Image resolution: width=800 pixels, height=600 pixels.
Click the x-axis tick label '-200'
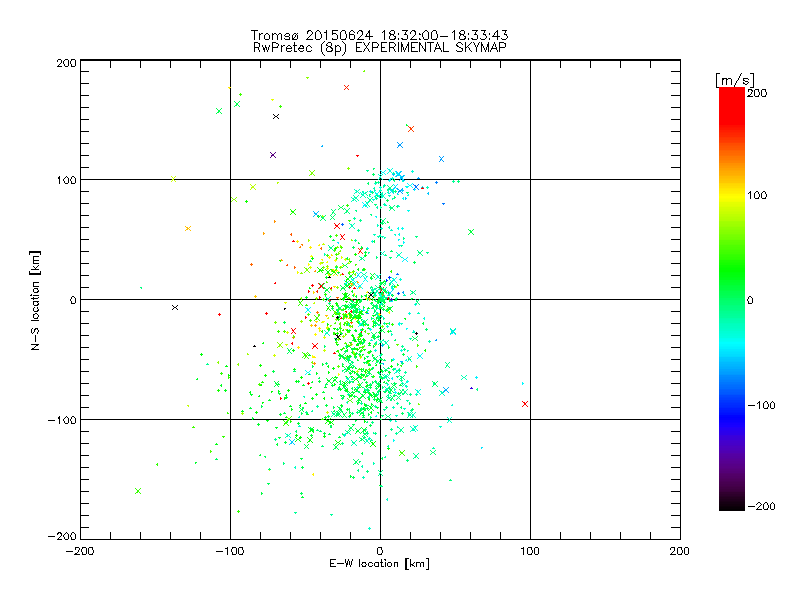point(80,552)
